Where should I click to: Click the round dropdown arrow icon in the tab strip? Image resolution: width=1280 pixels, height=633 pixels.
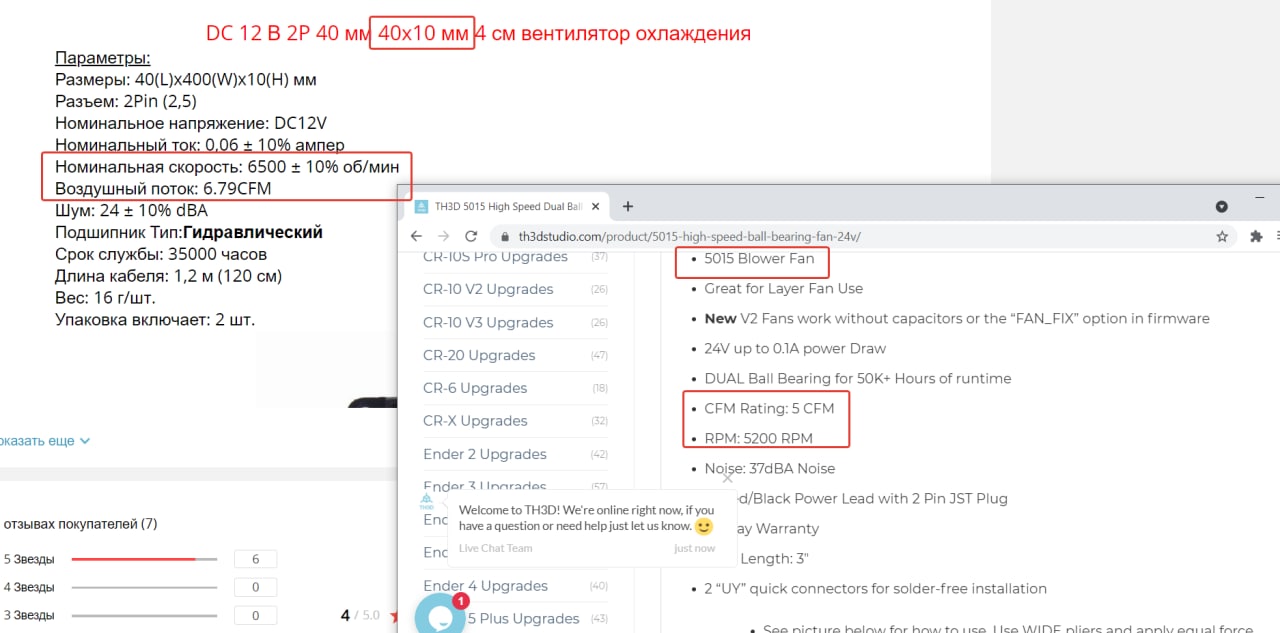[x=1221, y=207]
